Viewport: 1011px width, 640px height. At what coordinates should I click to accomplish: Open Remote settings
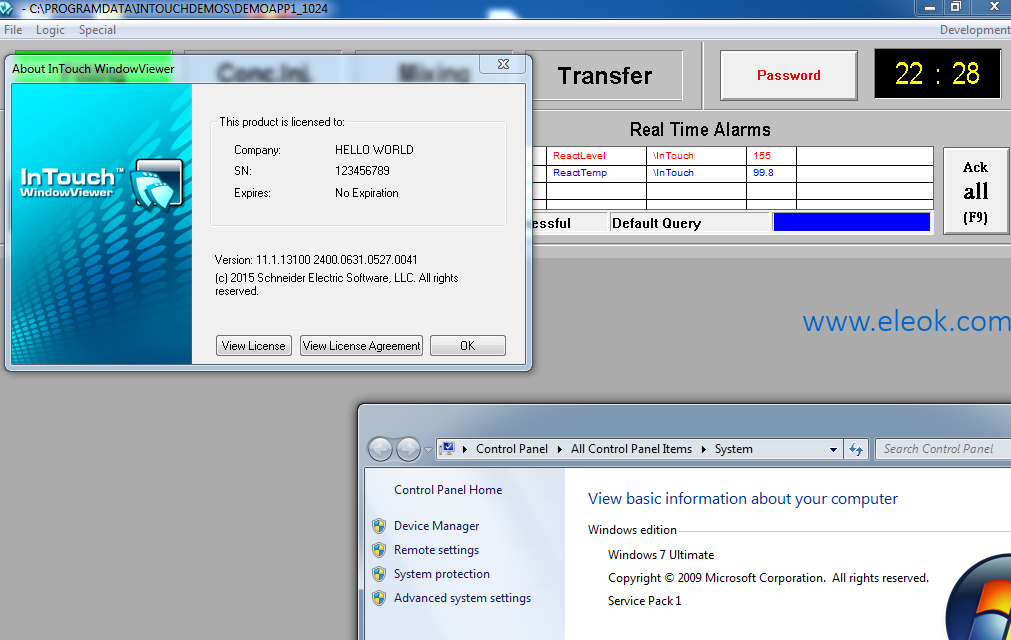click(x=437, y=550)
